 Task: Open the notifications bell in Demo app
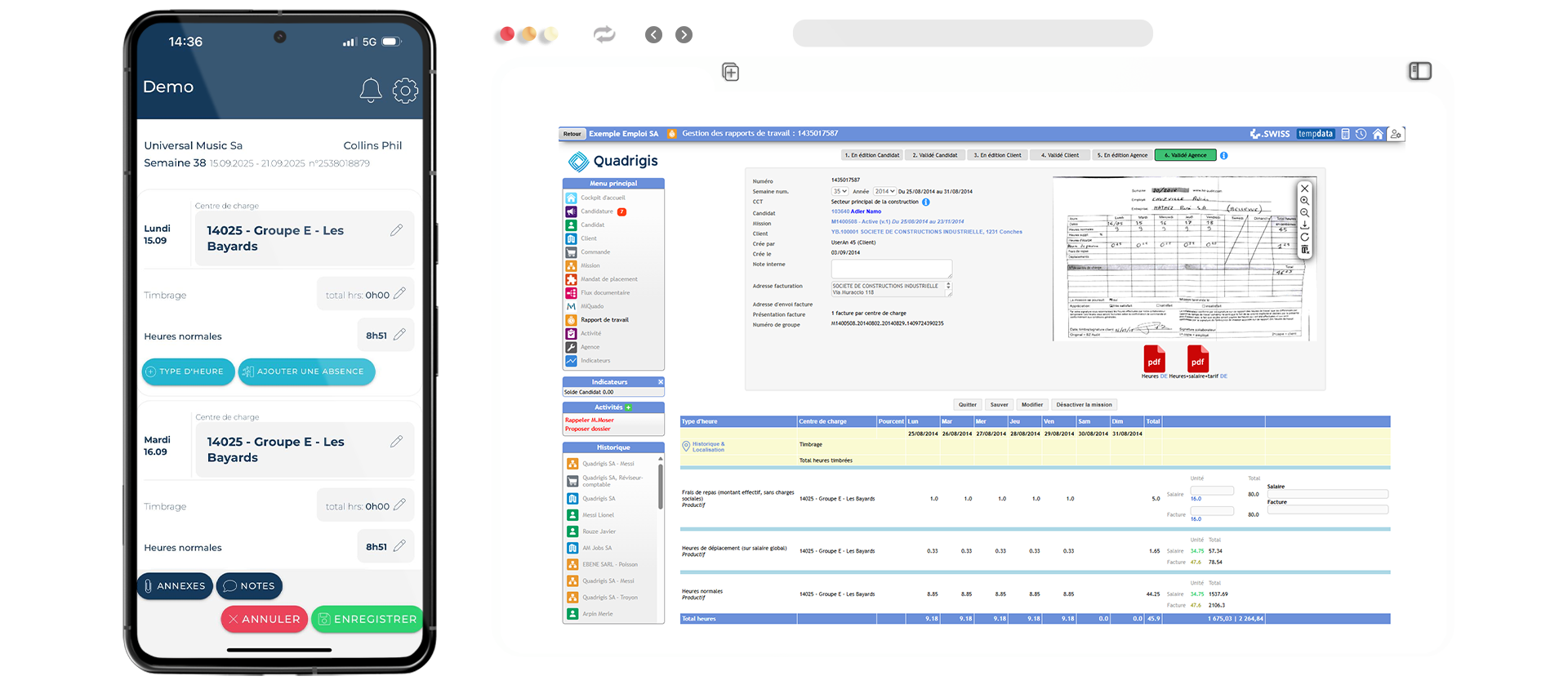tap(371, 90)
